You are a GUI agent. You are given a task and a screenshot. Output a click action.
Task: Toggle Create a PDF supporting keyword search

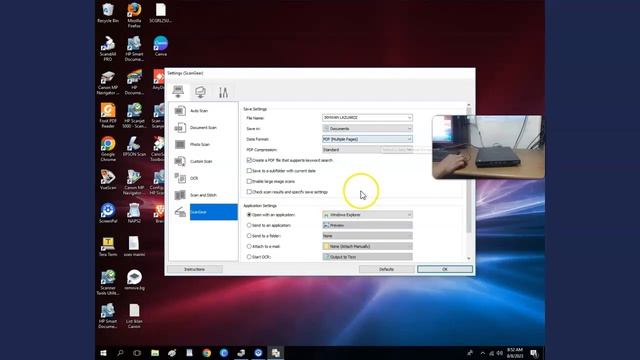point(249,160)
